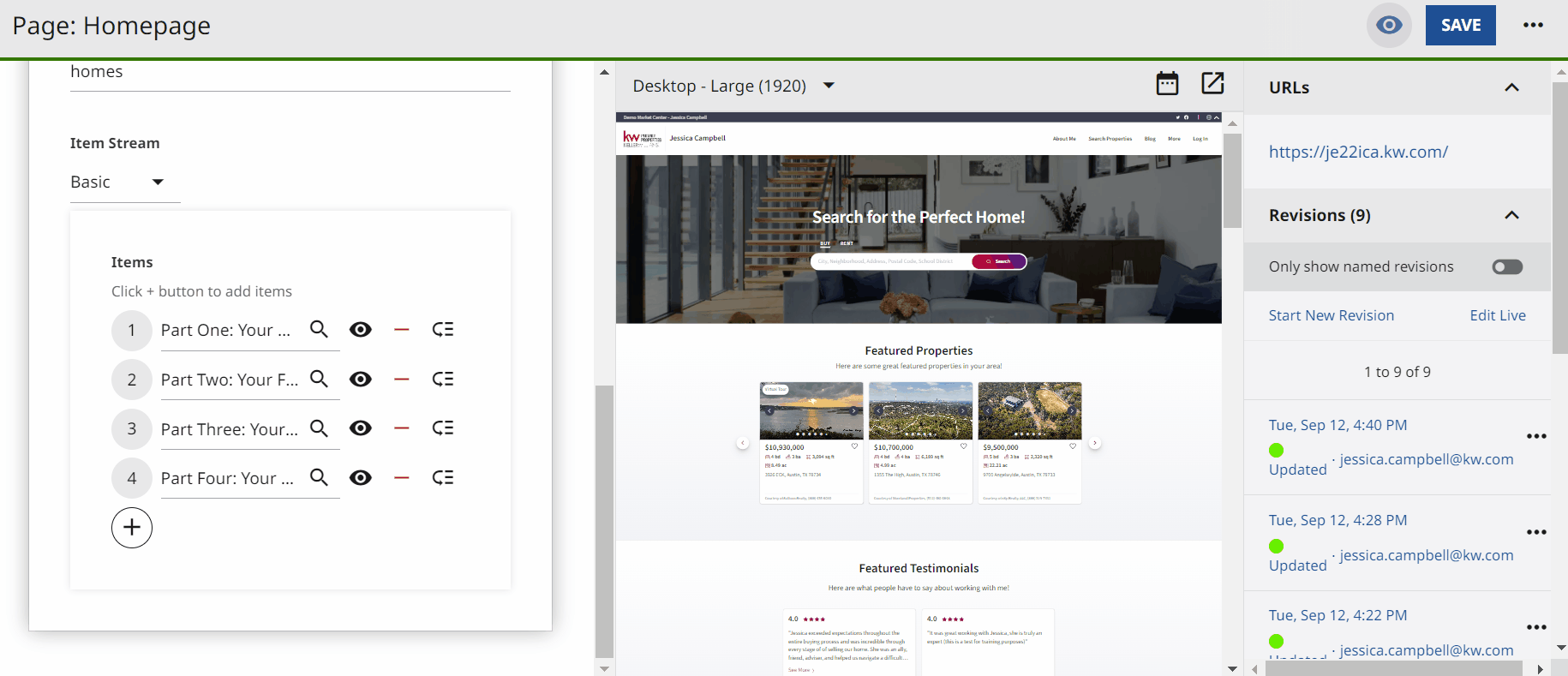Click the SAVE button
Image resolution: width=1568 pixels, height=676 pixels.
click(1460, 26)
